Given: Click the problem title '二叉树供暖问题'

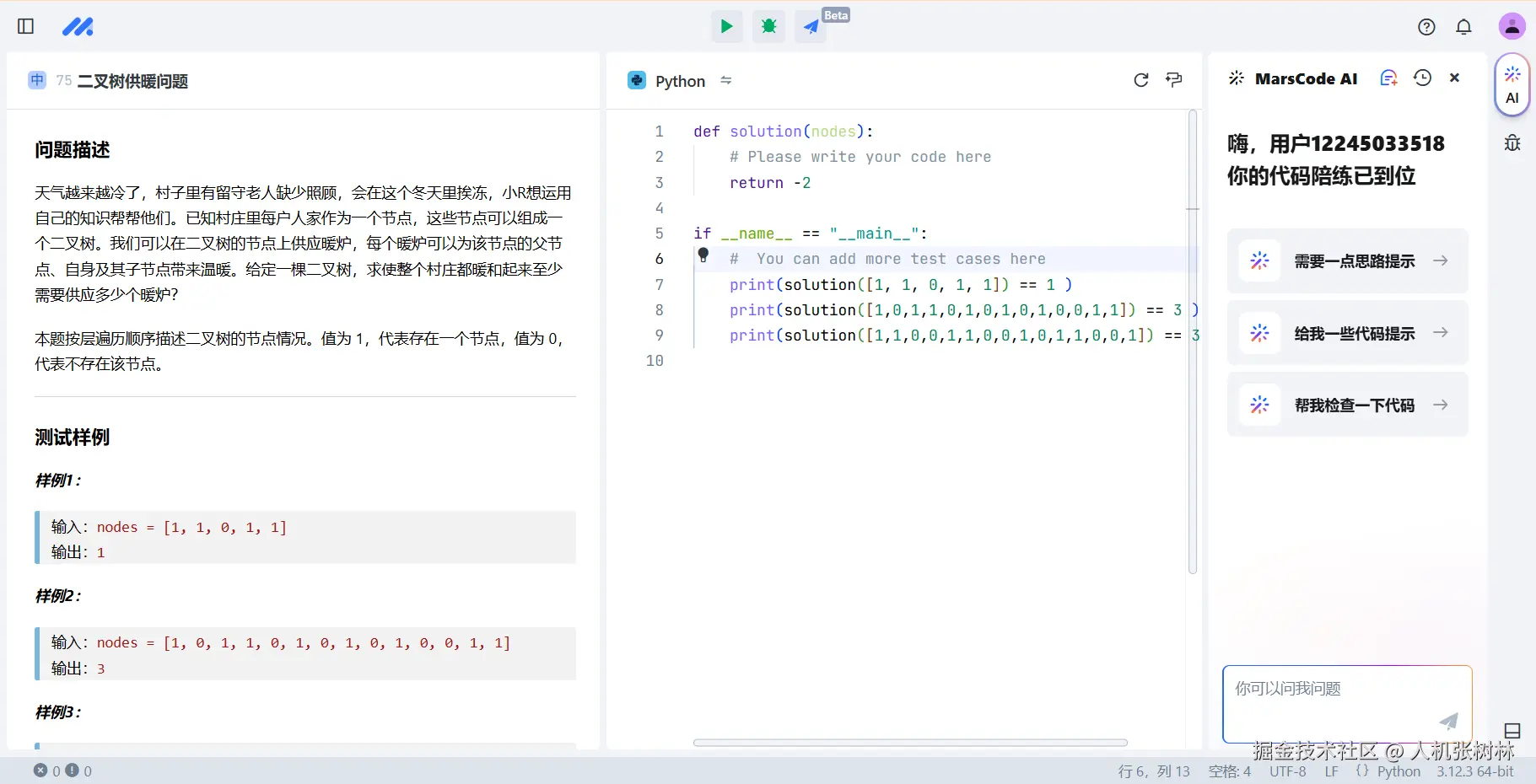Looking at the screenshot, I should tap(132, 81).
